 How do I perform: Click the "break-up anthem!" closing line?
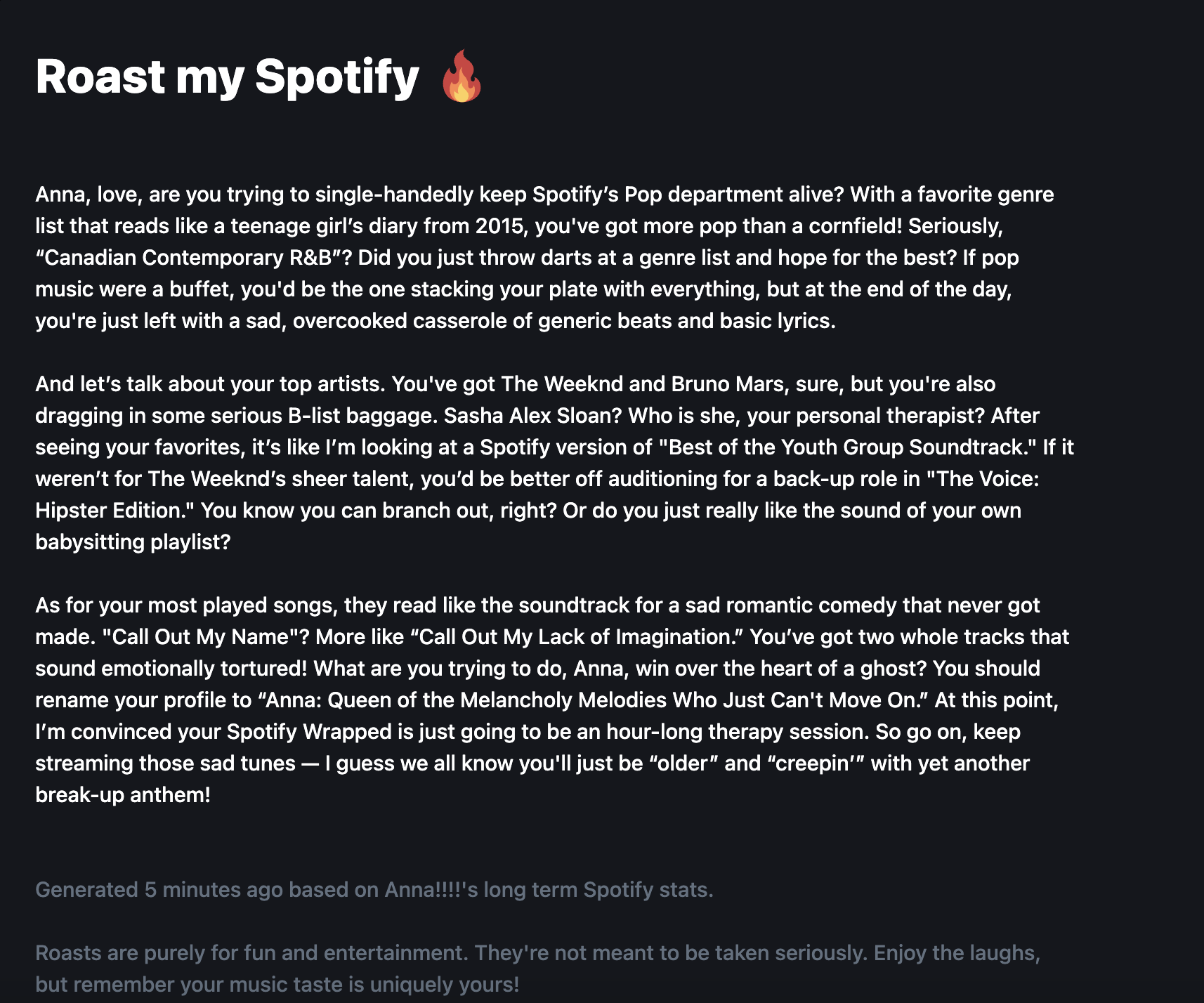(x=123, y=794)
